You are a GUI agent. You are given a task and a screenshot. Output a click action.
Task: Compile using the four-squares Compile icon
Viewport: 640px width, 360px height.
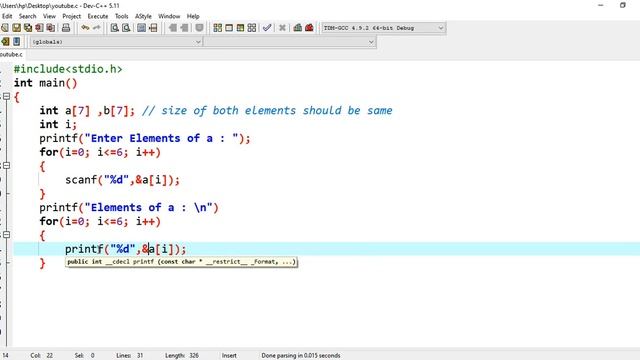click(218, 28)
